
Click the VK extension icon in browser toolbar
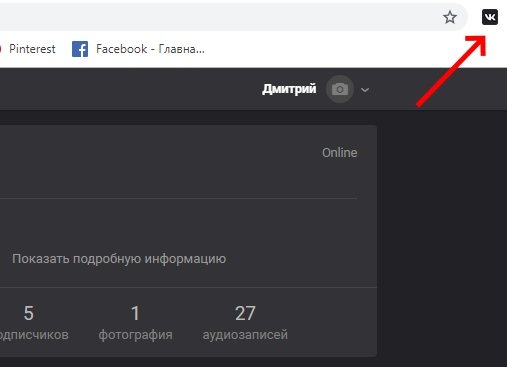490,17
